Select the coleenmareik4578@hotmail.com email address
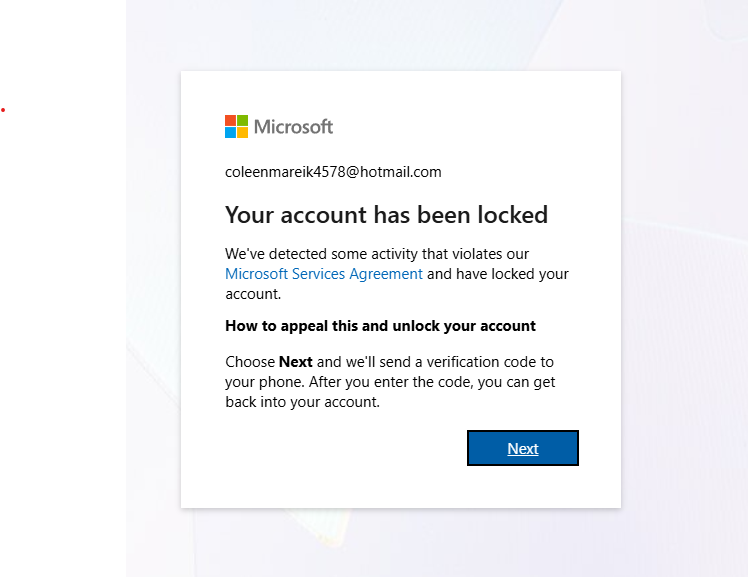 [x=333, y=172]
